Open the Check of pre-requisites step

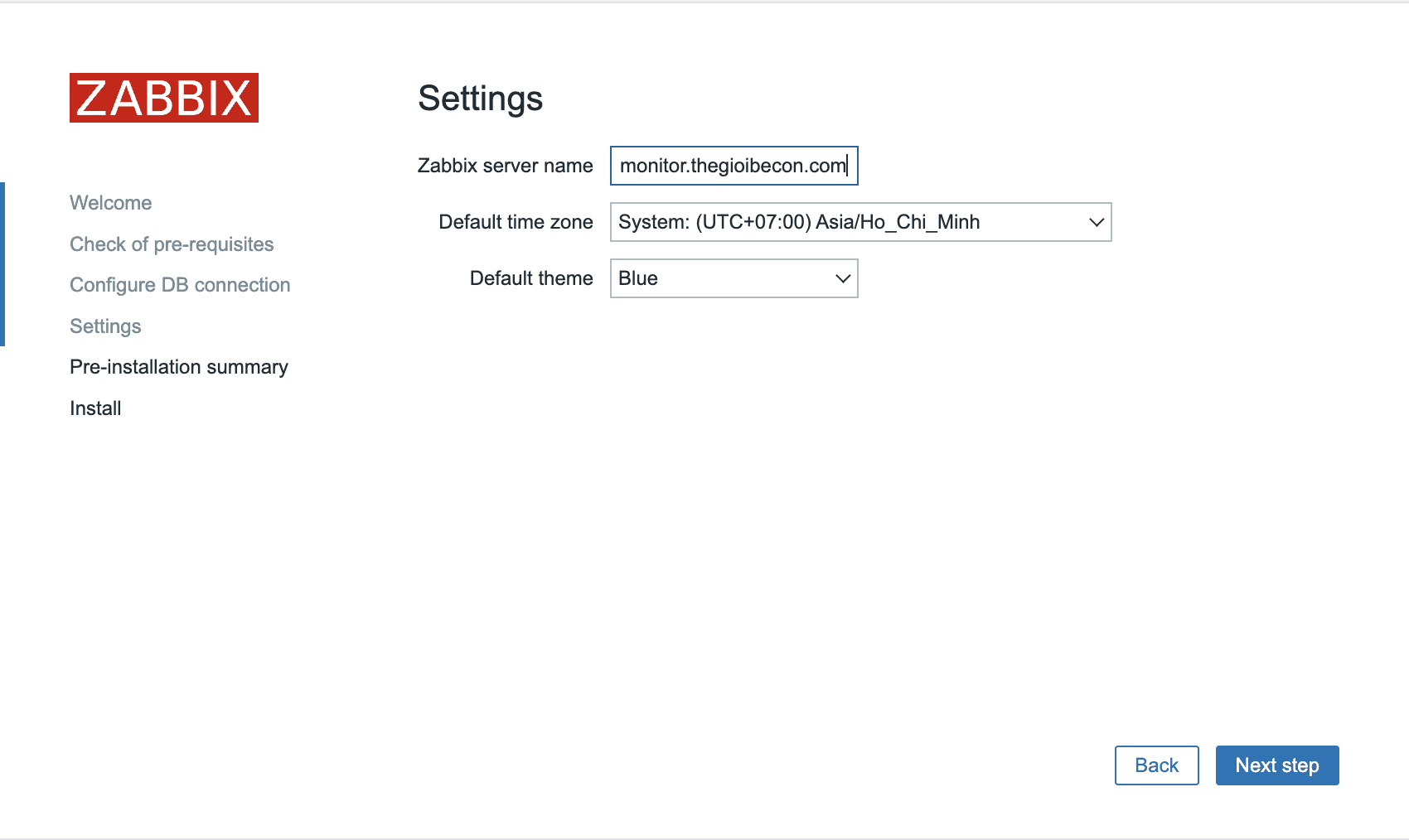(172, 244)
